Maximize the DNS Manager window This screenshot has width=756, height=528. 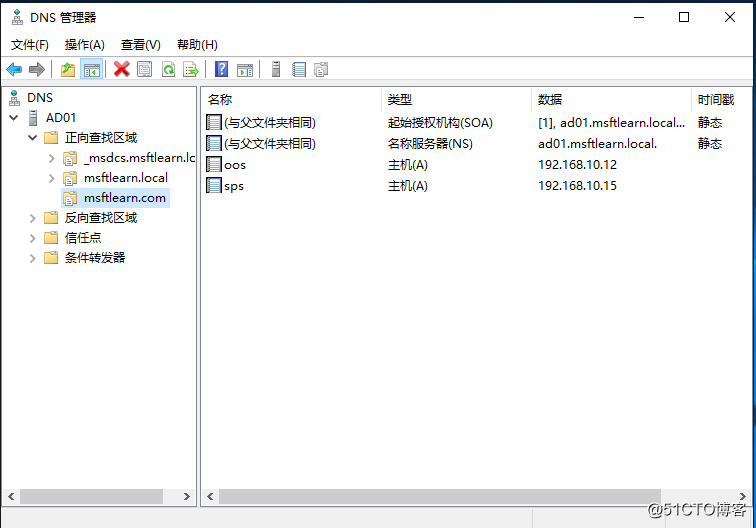(684, 17)
